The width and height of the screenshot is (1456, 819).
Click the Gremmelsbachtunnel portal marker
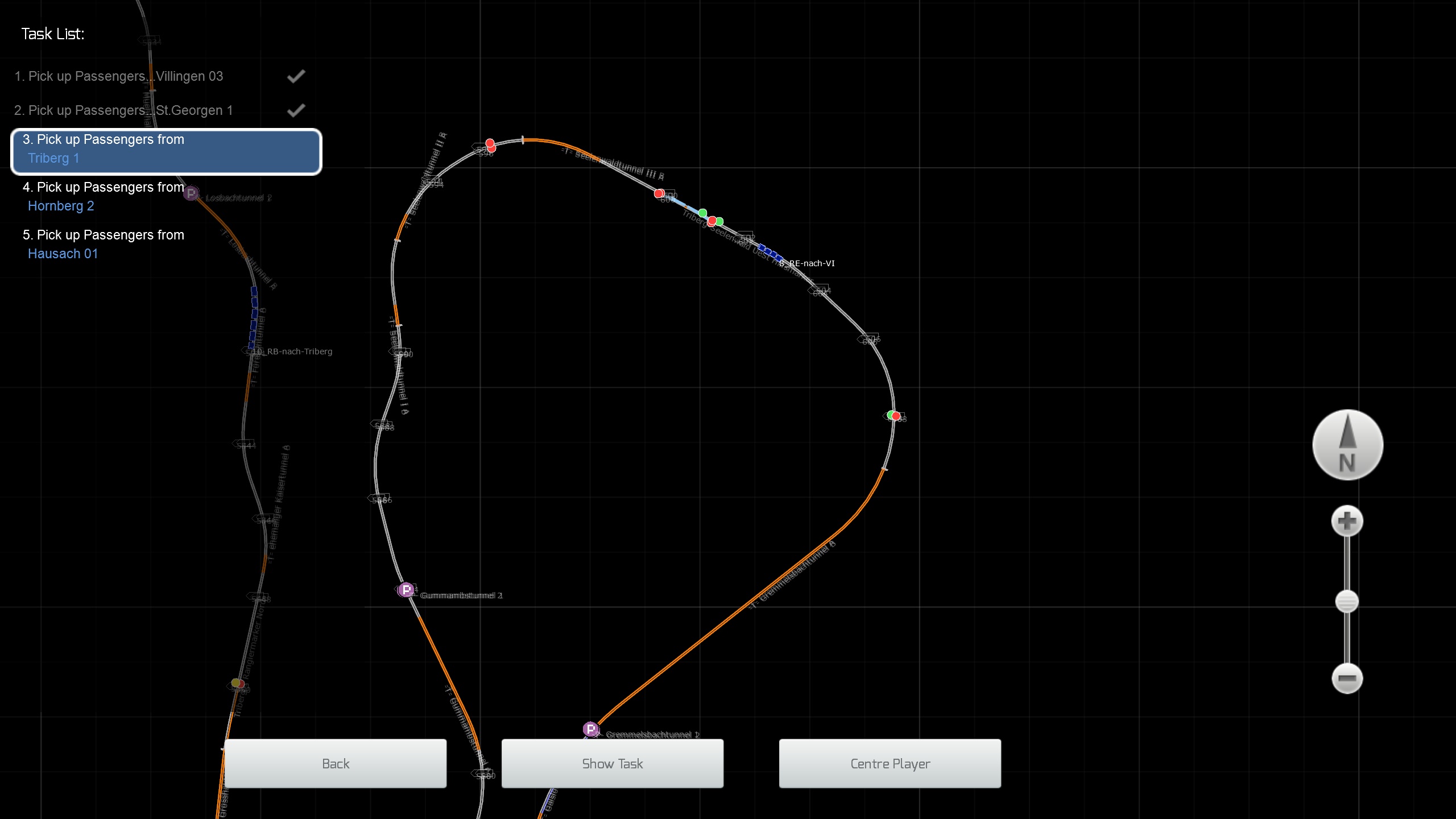coord(590,729)
